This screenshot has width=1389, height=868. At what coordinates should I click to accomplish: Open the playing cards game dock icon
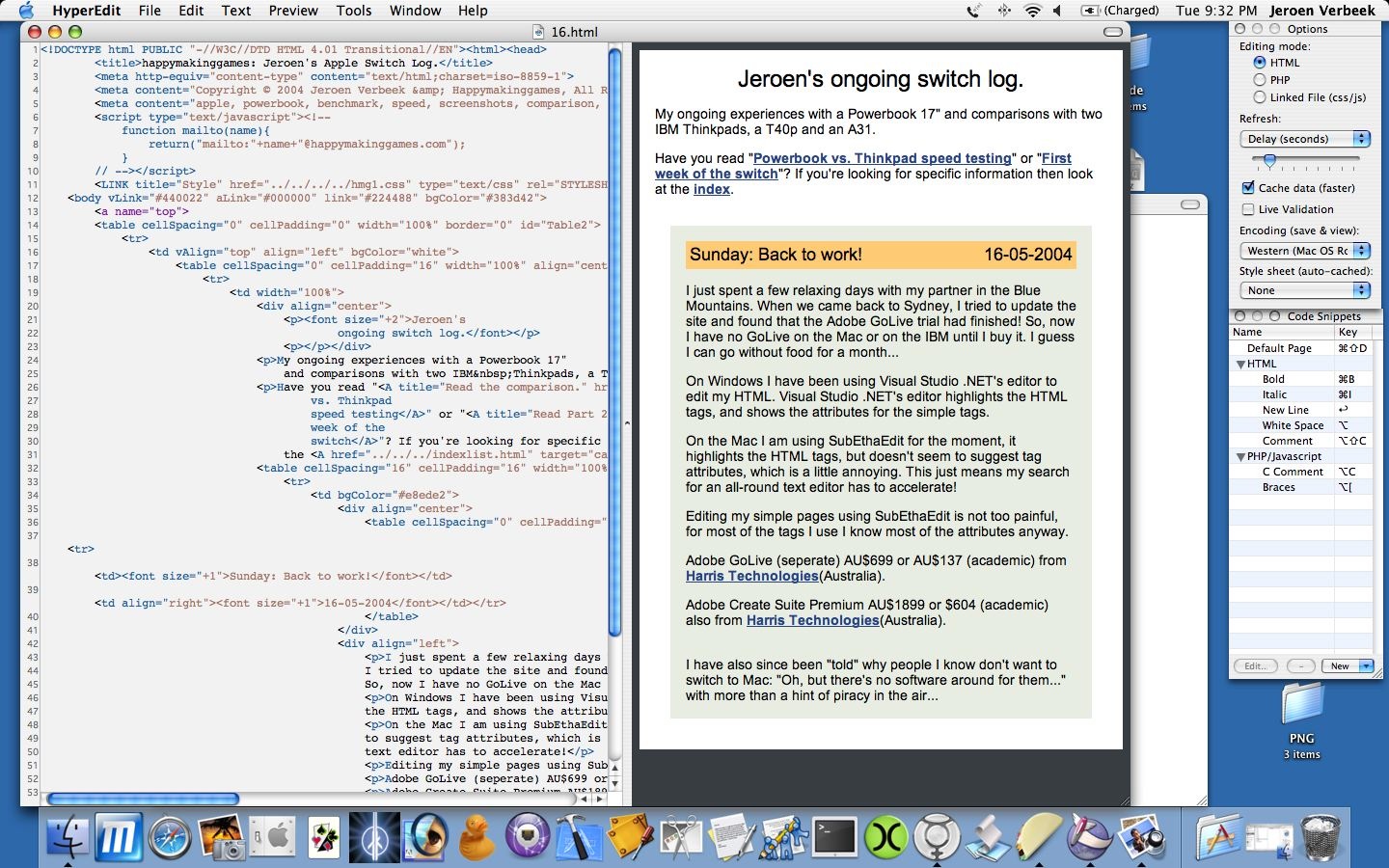(324, 836)
